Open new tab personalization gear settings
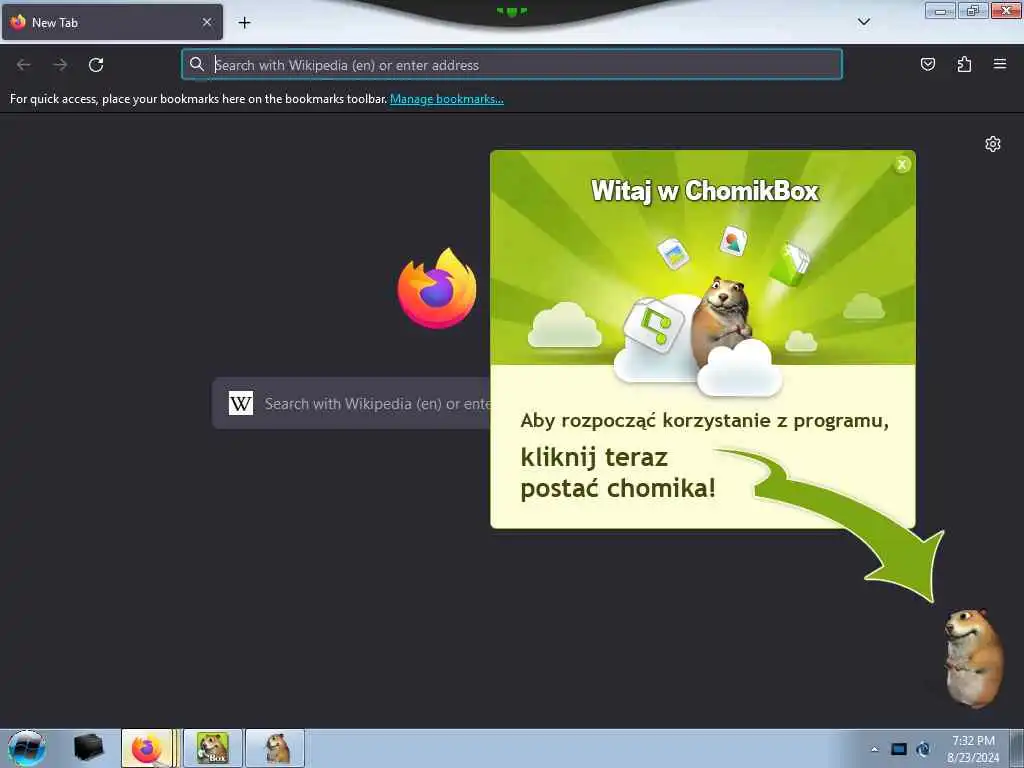Screen dimensions: 1024x768 (993, 144)
